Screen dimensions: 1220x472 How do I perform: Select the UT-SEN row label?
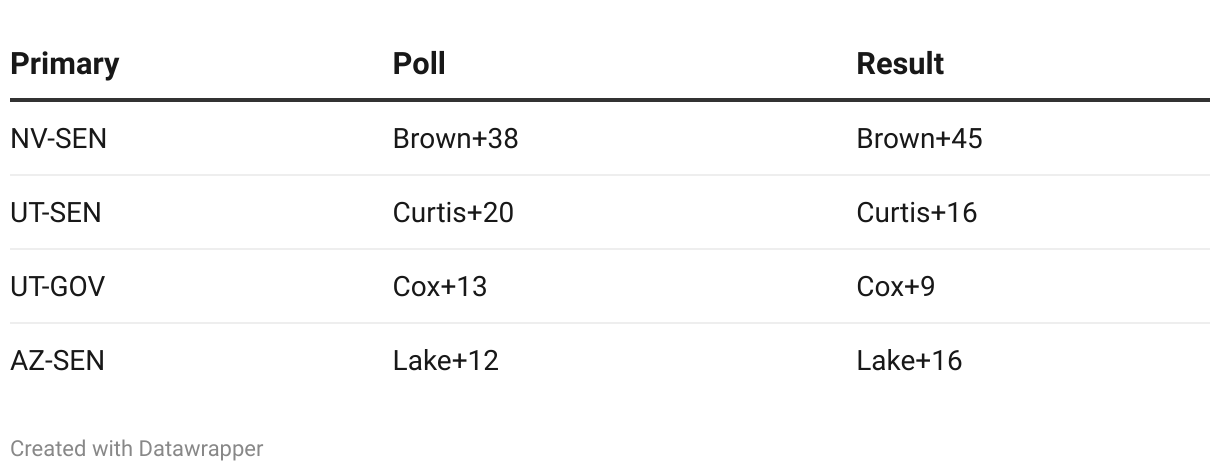(56, 213)
